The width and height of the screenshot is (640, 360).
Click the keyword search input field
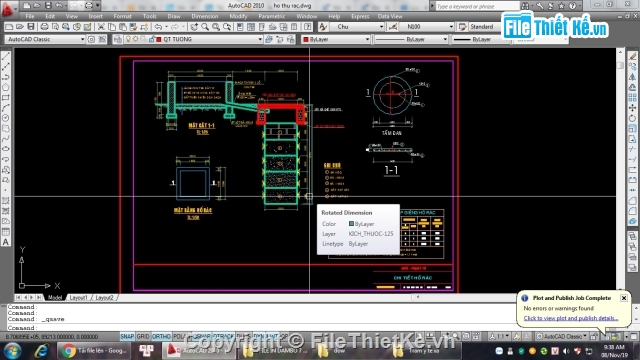coord(477,6)
